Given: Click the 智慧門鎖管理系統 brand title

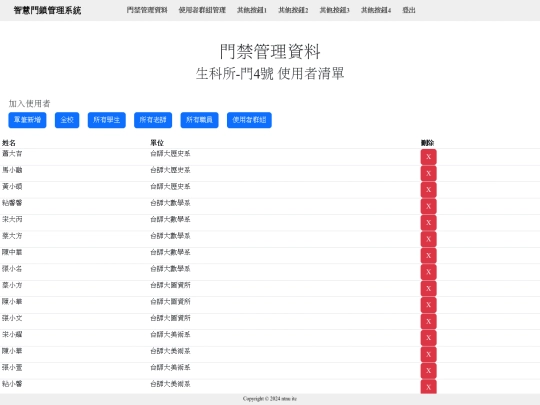Looking at the screenshot, I should click(48, 10).
